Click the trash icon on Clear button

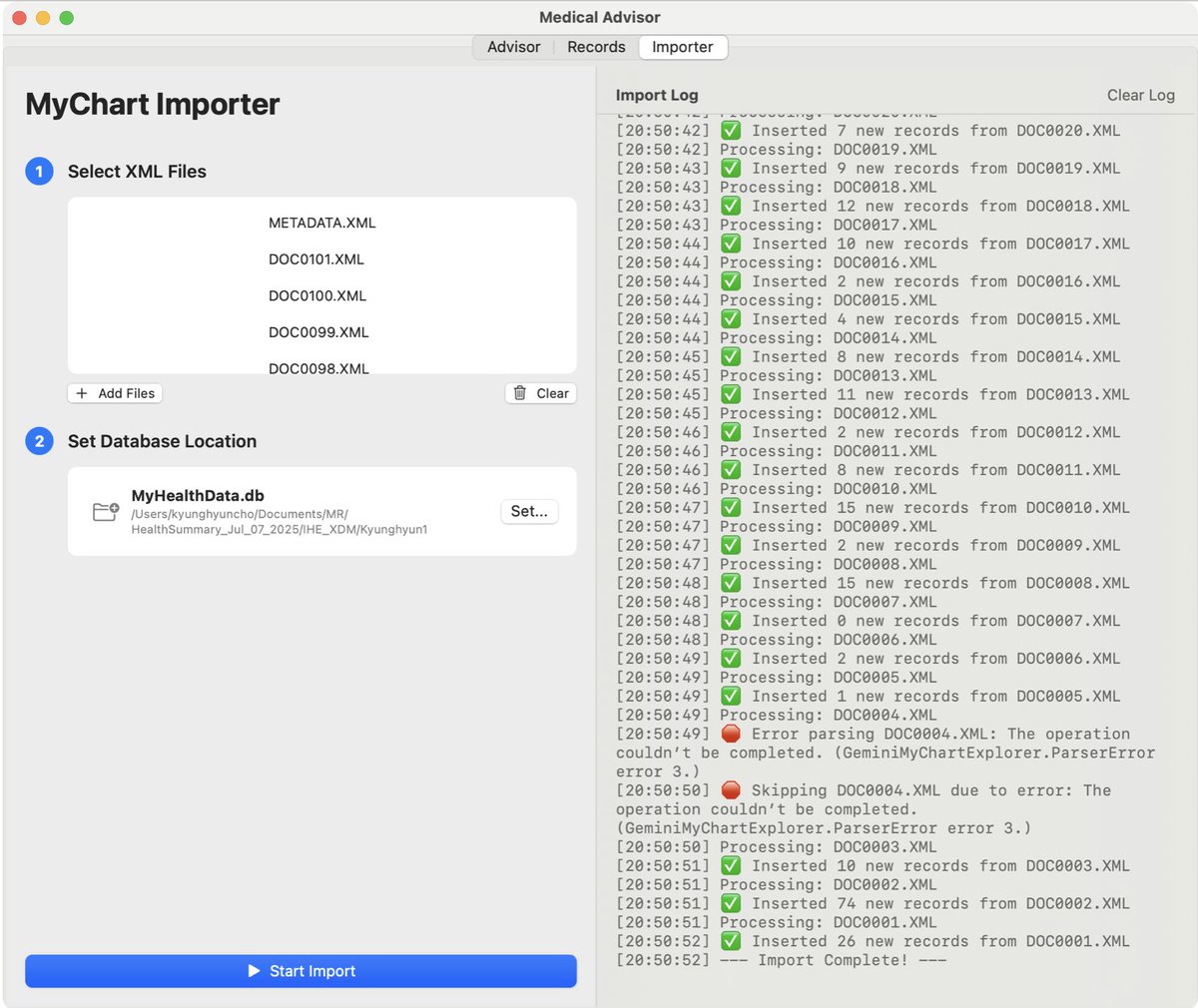520,393
